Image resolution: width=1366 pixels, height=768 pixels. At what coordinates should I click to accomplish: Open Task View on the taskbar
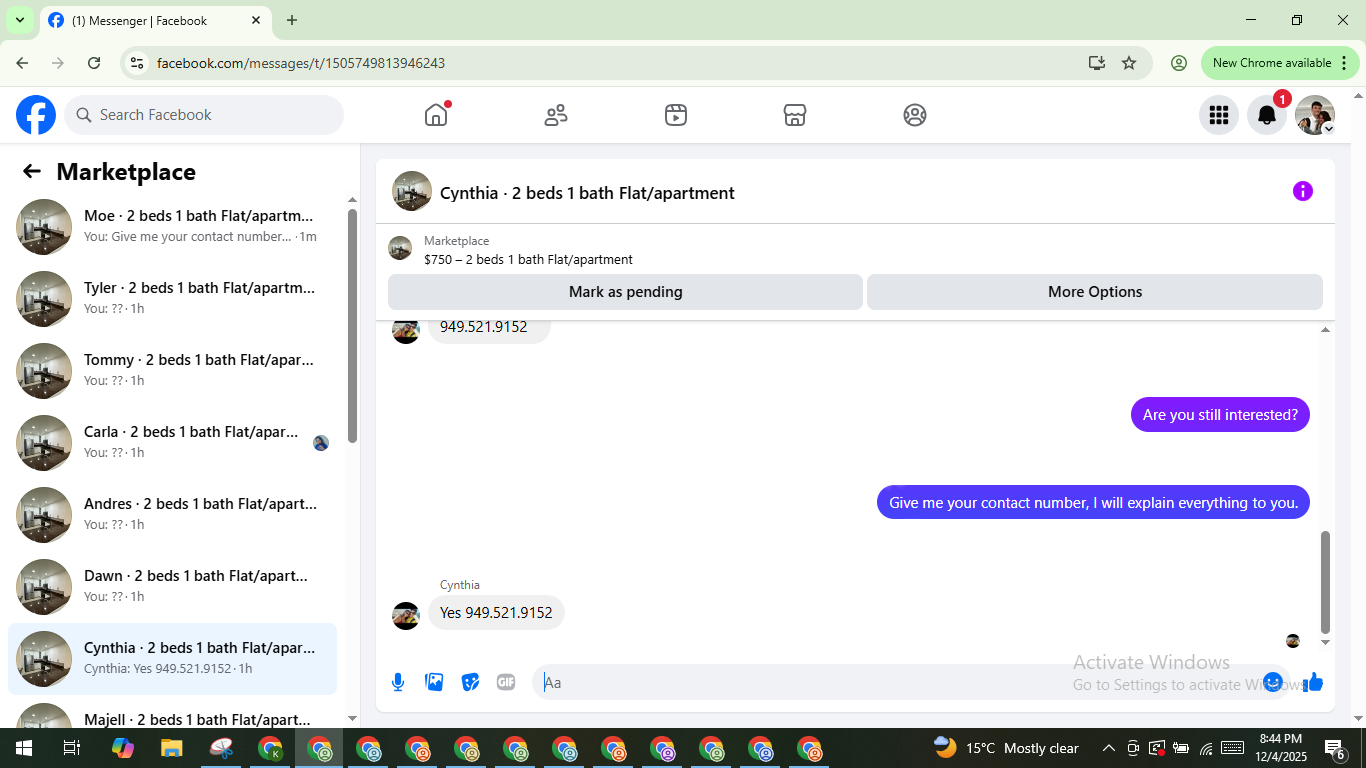[x=72, y=748]
